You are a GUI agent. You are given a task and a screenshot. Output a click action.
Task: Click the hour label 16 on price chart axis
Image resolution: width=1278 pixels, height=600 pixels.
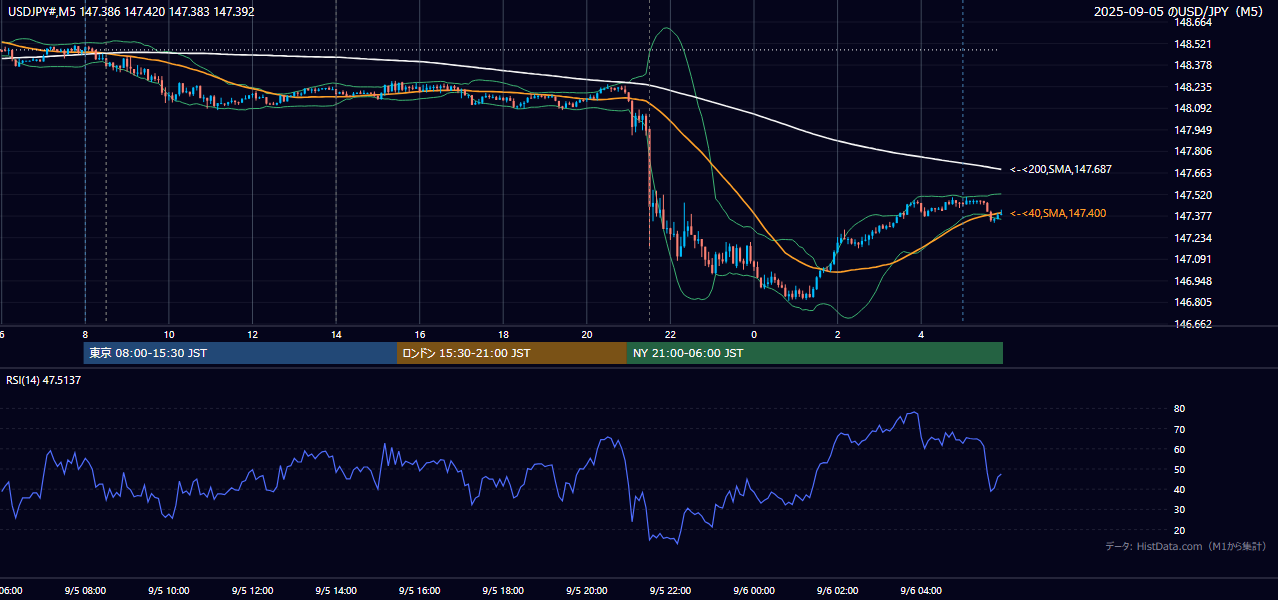click(420, 334)
